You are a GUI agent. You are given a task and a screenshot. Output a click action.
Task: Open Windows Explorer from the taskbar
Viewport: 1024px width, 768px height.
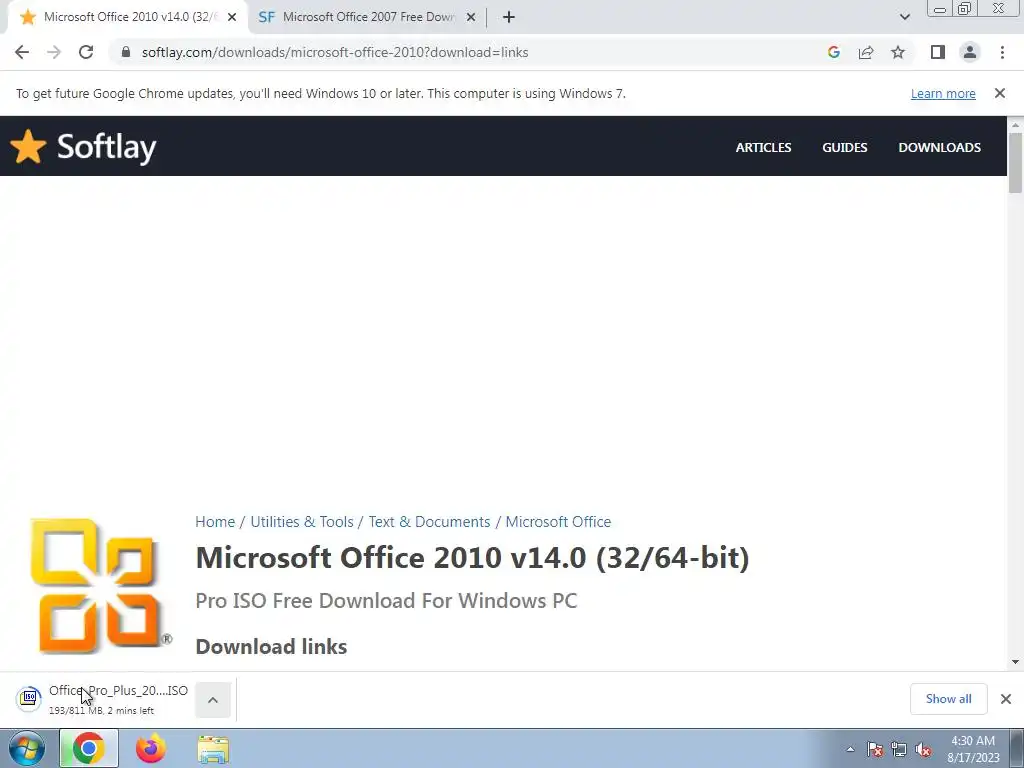(x=213, y=750)
